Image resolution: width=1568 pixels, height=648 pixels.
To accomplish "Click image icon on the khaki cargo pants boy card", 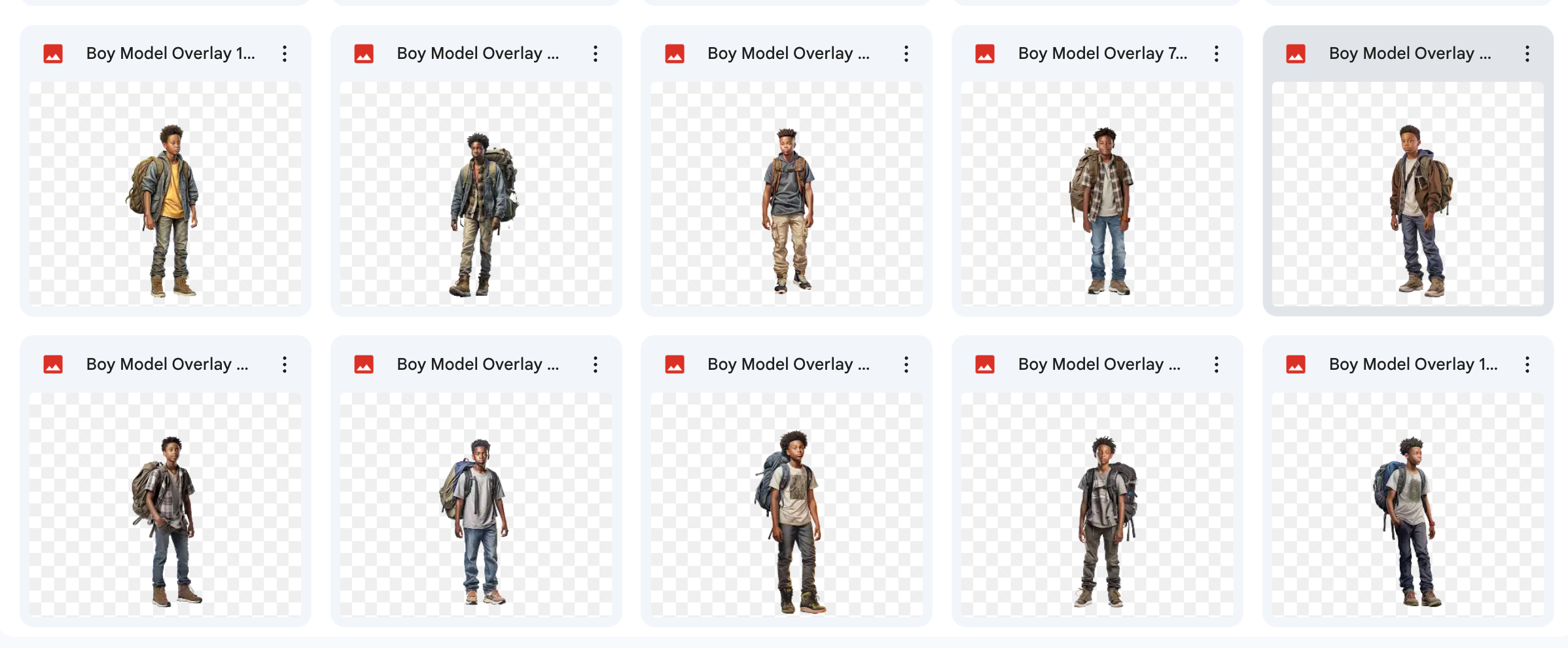I will (x=674, y=54).
